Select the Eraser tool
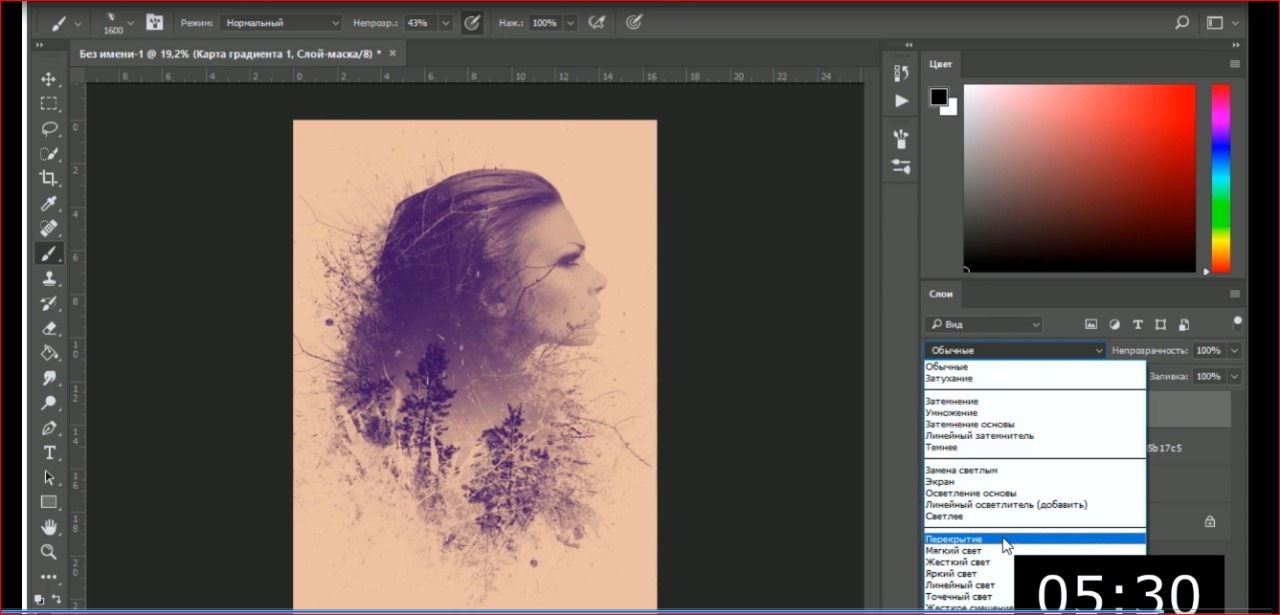Viewport: 1280px width, 615px height. (48, 328)
